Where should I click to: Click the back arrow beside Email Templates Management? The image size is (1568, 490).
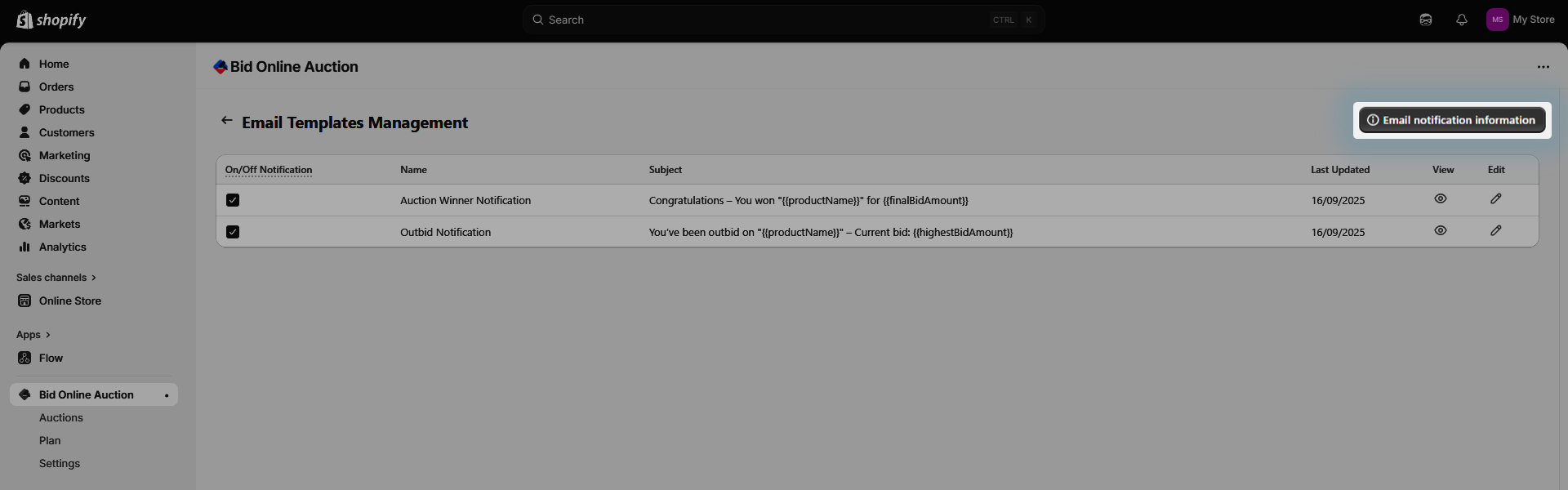click(227, 121)
